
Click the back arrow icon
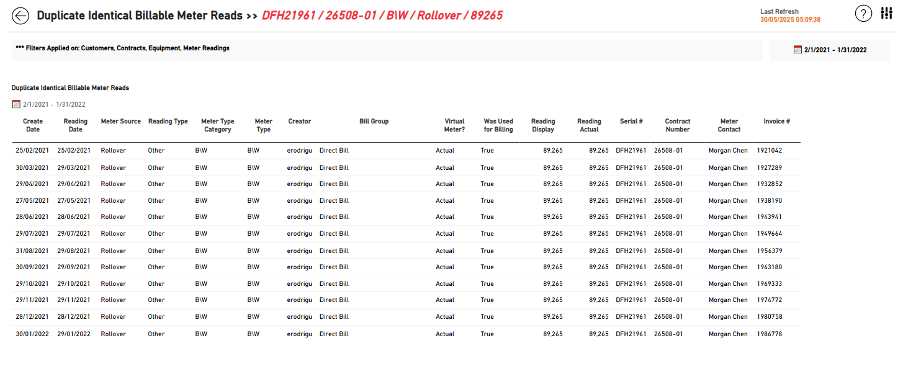(21, 16)
